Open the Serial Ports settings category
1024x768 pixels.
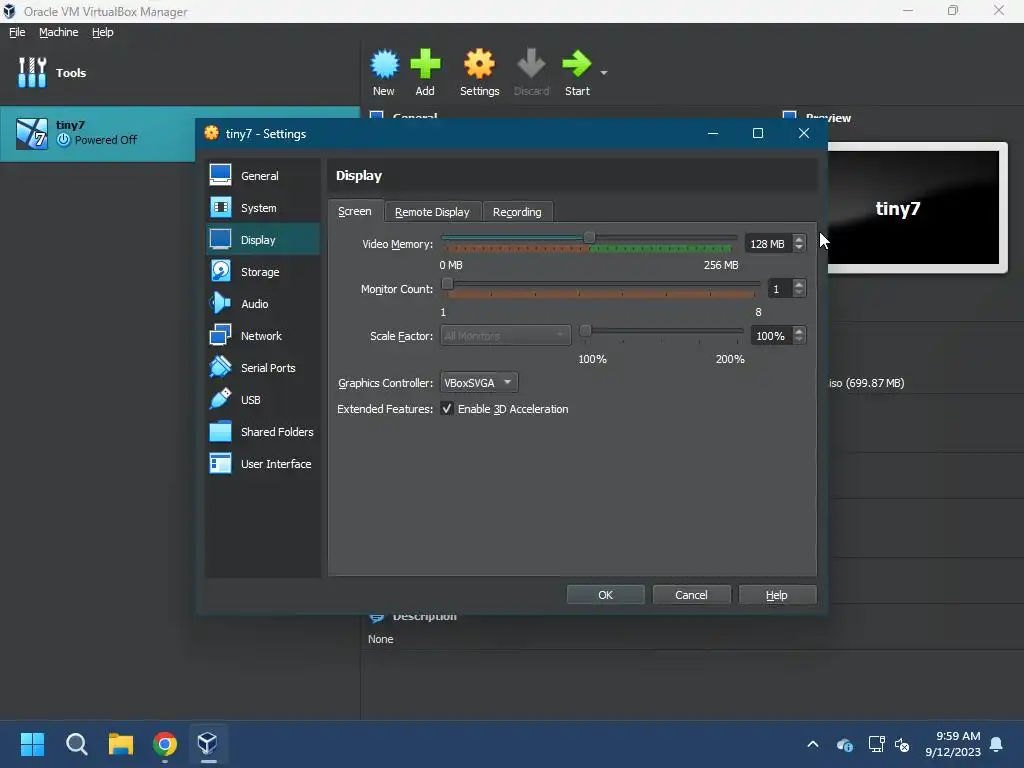pos(263,368)
